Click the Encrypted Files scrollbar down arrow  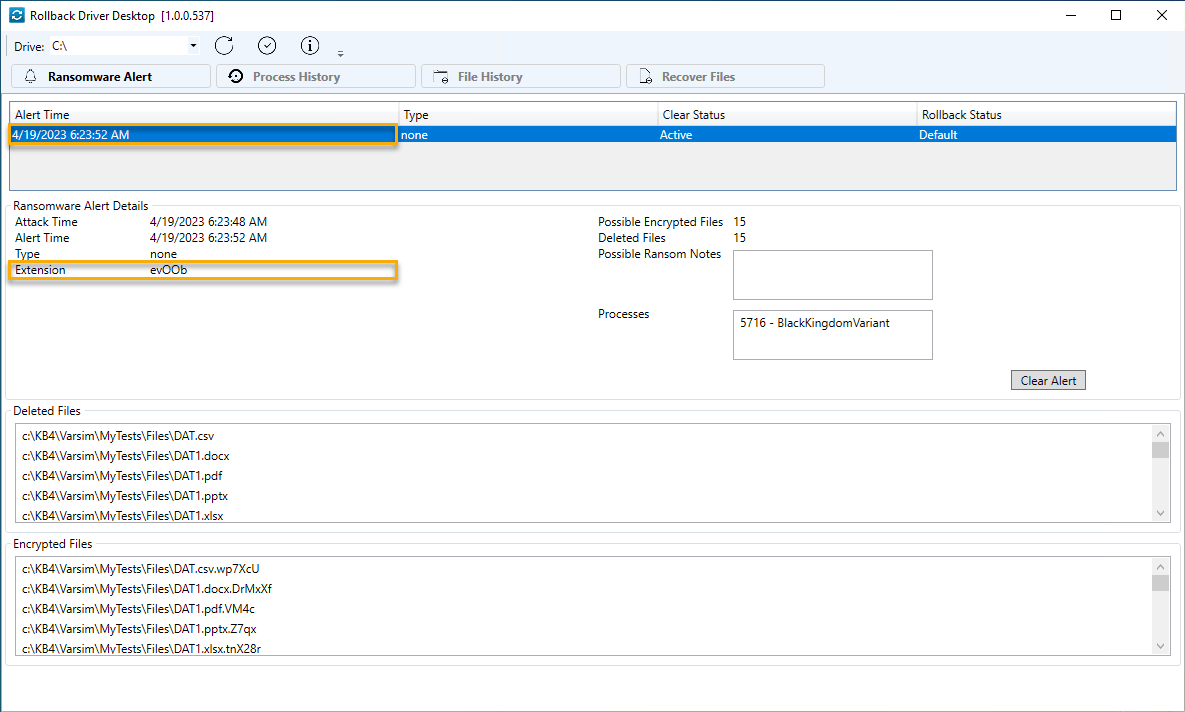coord(1161,645)
